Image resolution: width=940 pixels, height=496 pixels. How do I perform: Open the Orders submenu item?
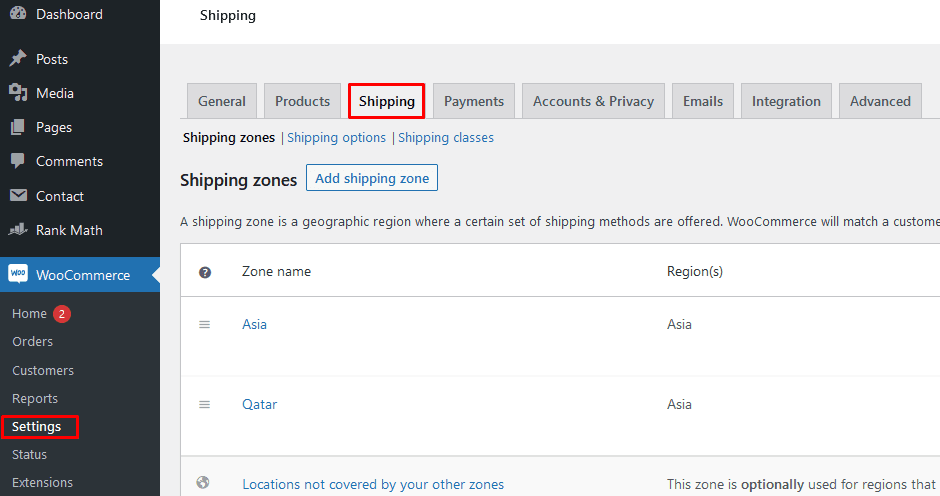pyautogui.click(x=32, y=341)
